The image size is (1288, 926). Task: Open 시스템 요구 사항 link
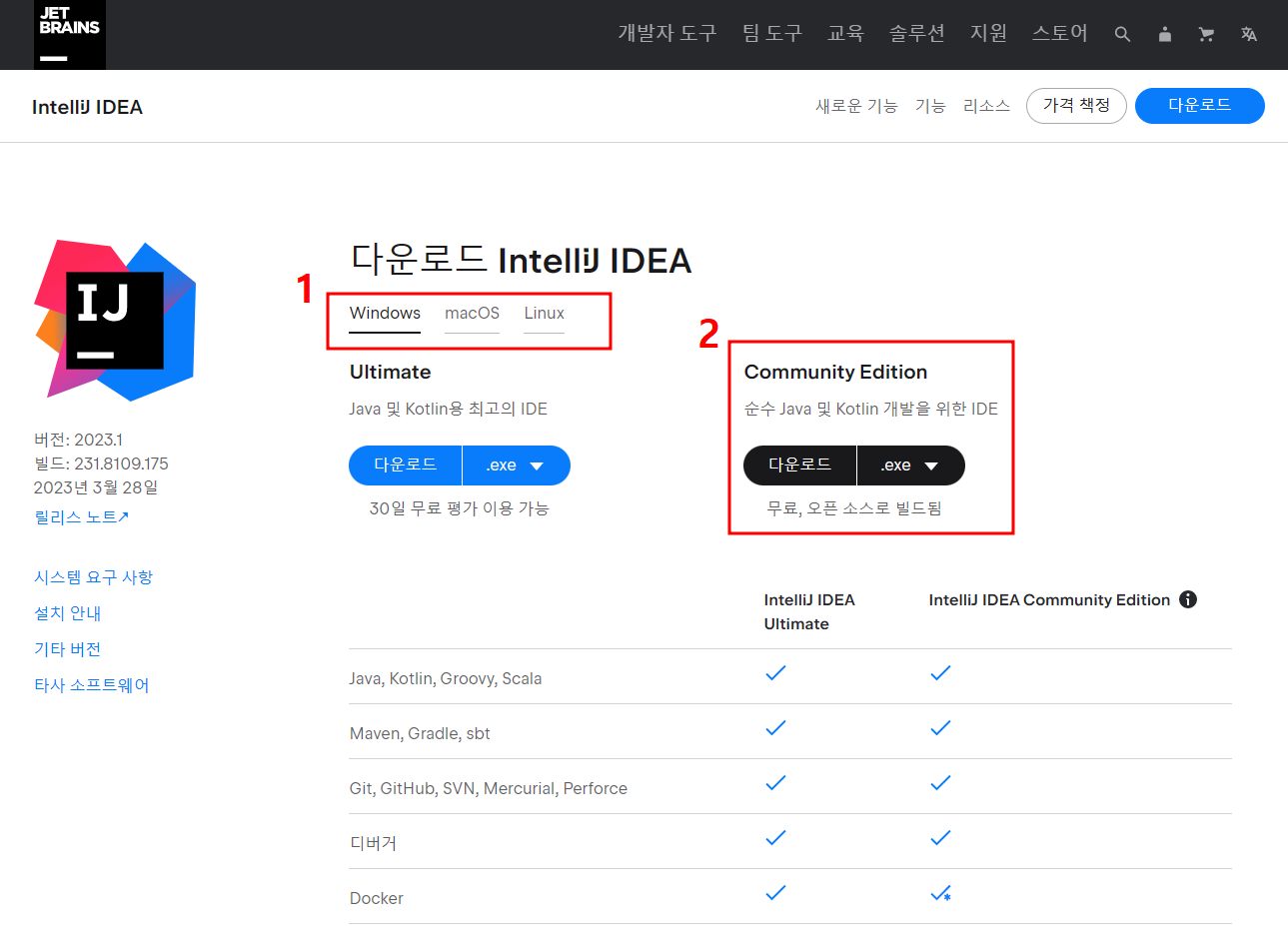(93, 577)
